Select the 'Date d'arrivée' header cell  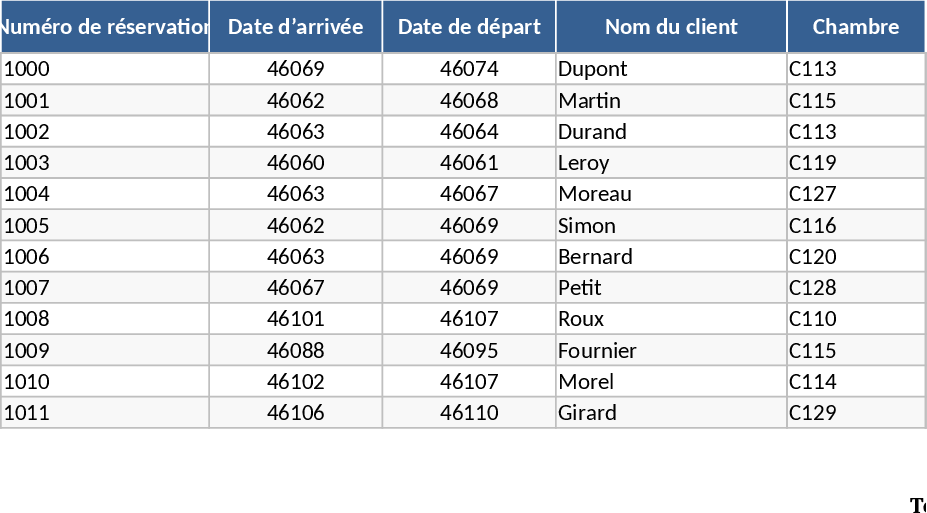pyautogui.click(x=296, y=27)
